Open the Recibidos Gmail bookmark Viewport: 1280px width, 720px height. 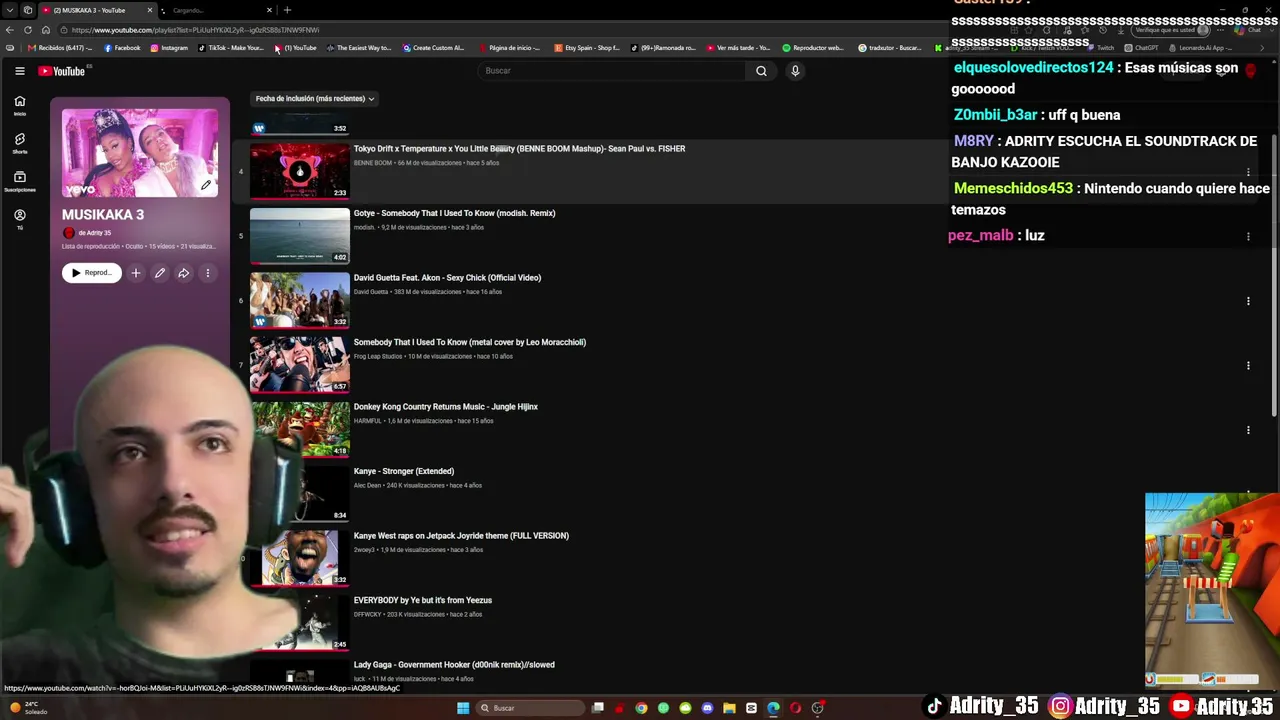pyautogui.click(x=60, y=48)
